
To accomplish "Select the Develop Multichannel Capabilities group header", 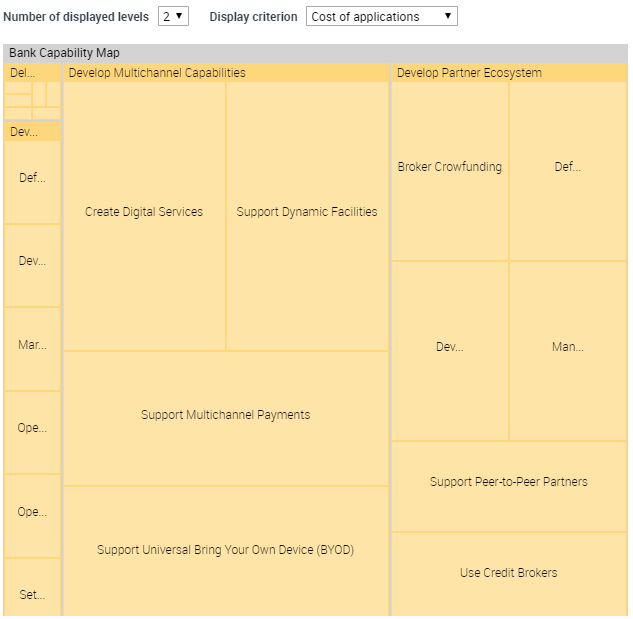I will pos(226,73).
